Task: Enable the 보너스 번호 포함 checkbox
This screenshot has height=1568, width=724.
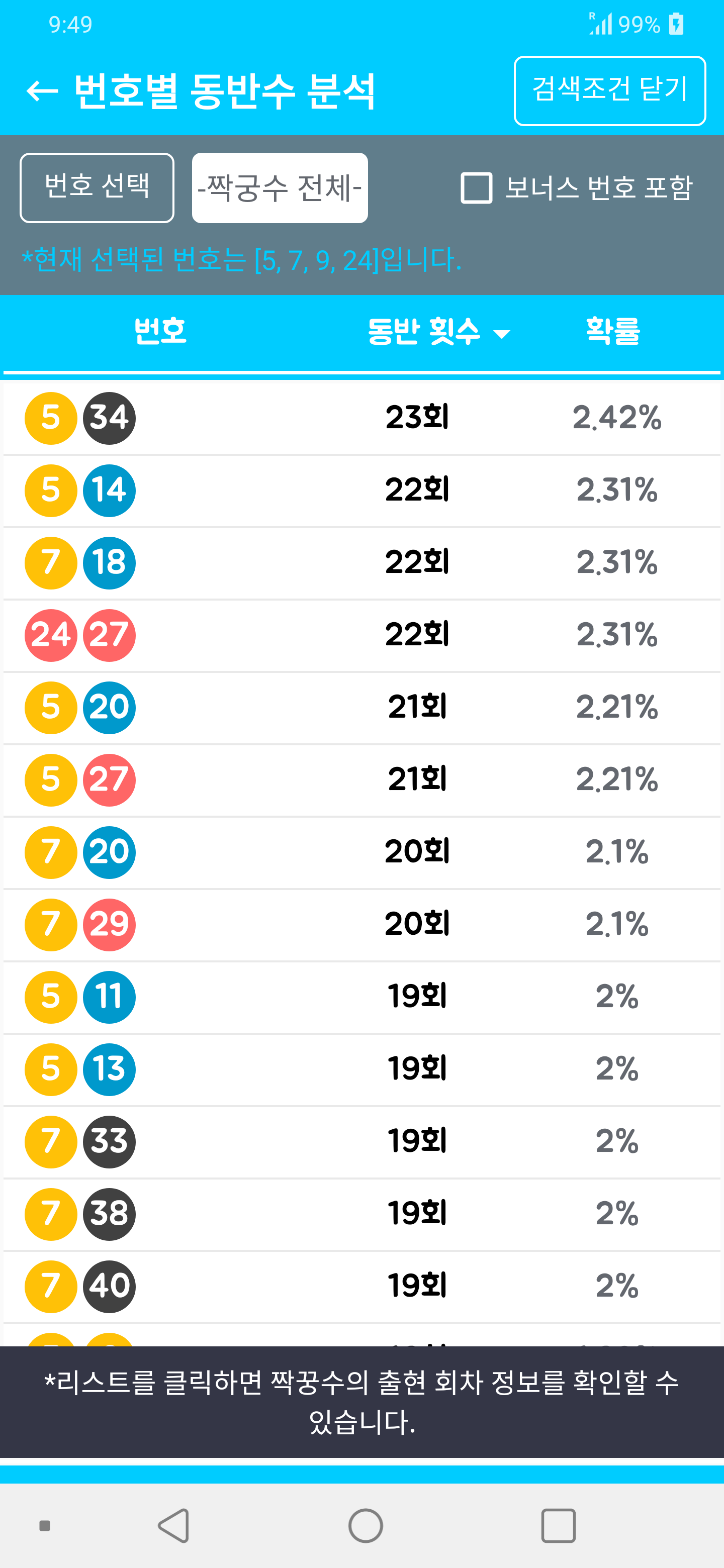Action: pos(477,187)
